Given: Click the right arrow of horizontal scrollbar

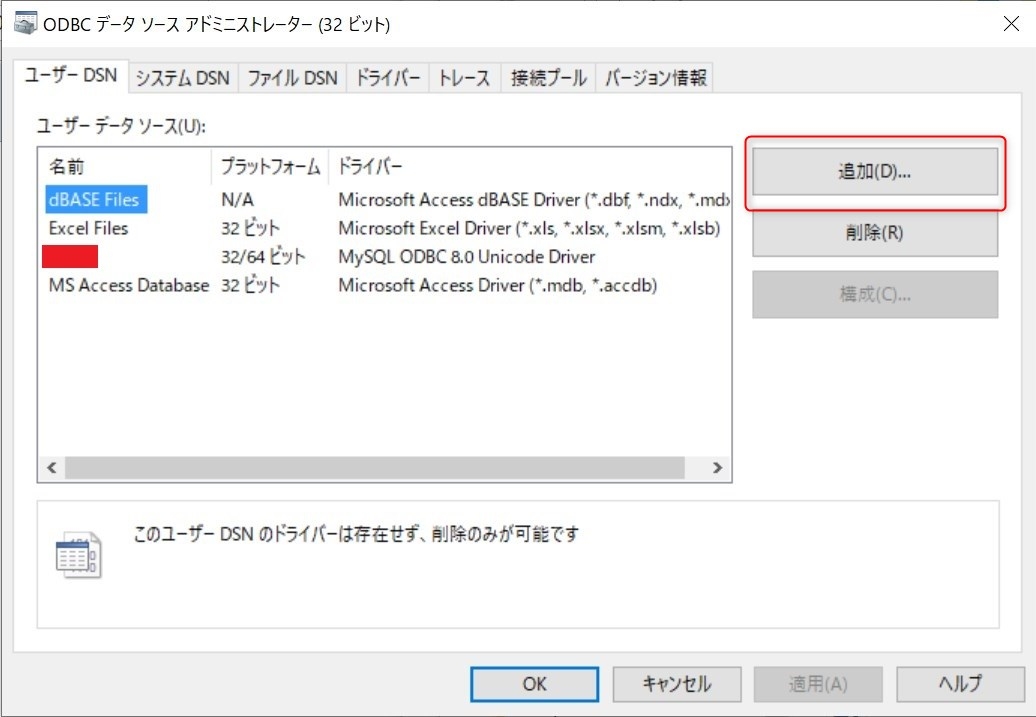Looking at the screenshot, I should (x=716, y=467).
